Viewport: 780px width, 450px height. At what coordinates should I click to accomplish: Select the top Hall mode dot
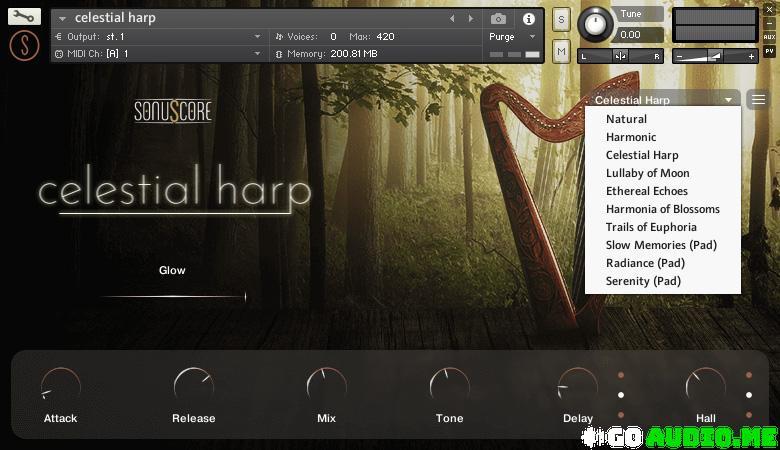[x=749, y=375]
